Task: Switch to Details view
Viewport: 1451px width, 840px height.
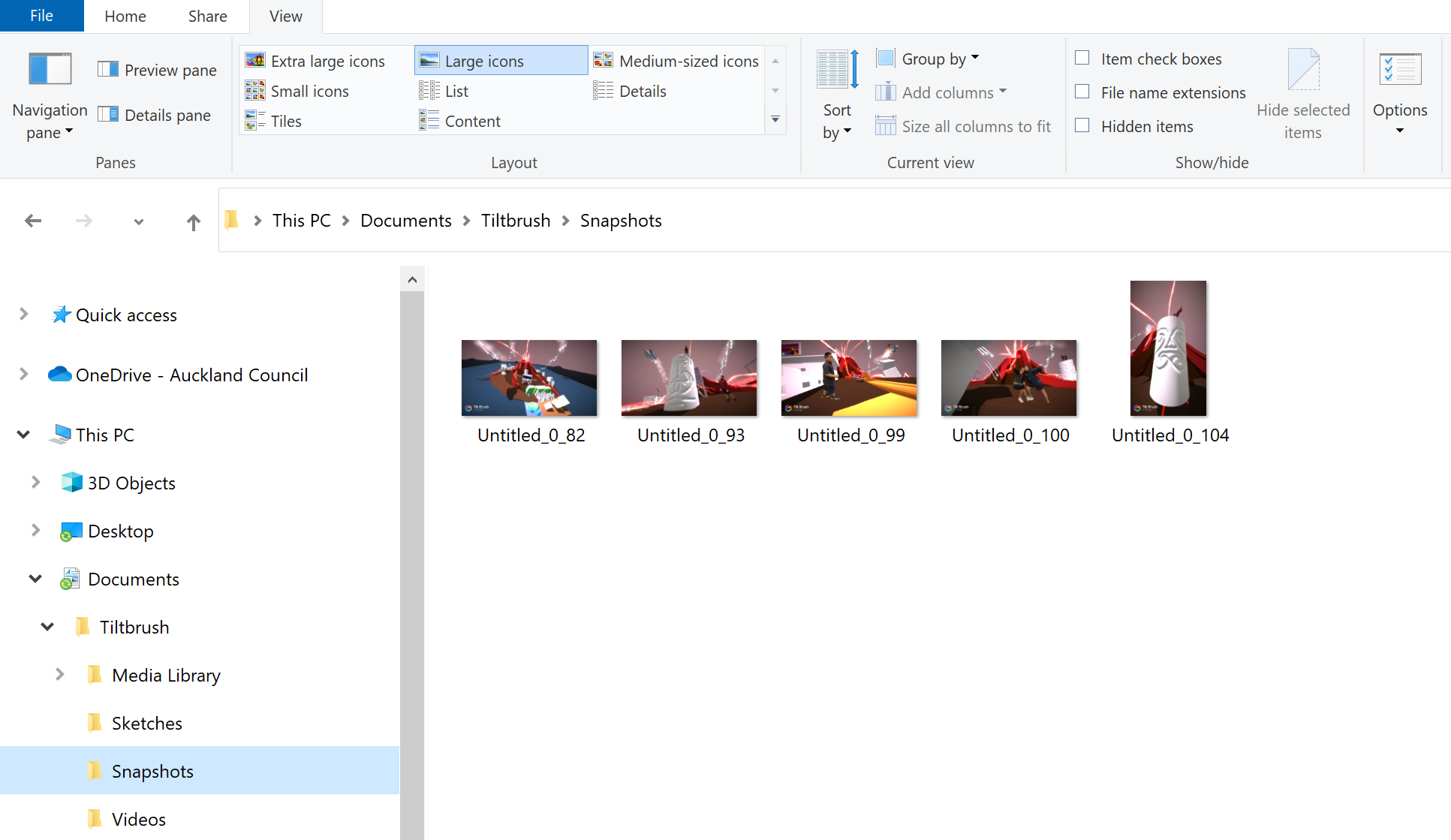Action: pyautogui.click(x=641, y=91)
